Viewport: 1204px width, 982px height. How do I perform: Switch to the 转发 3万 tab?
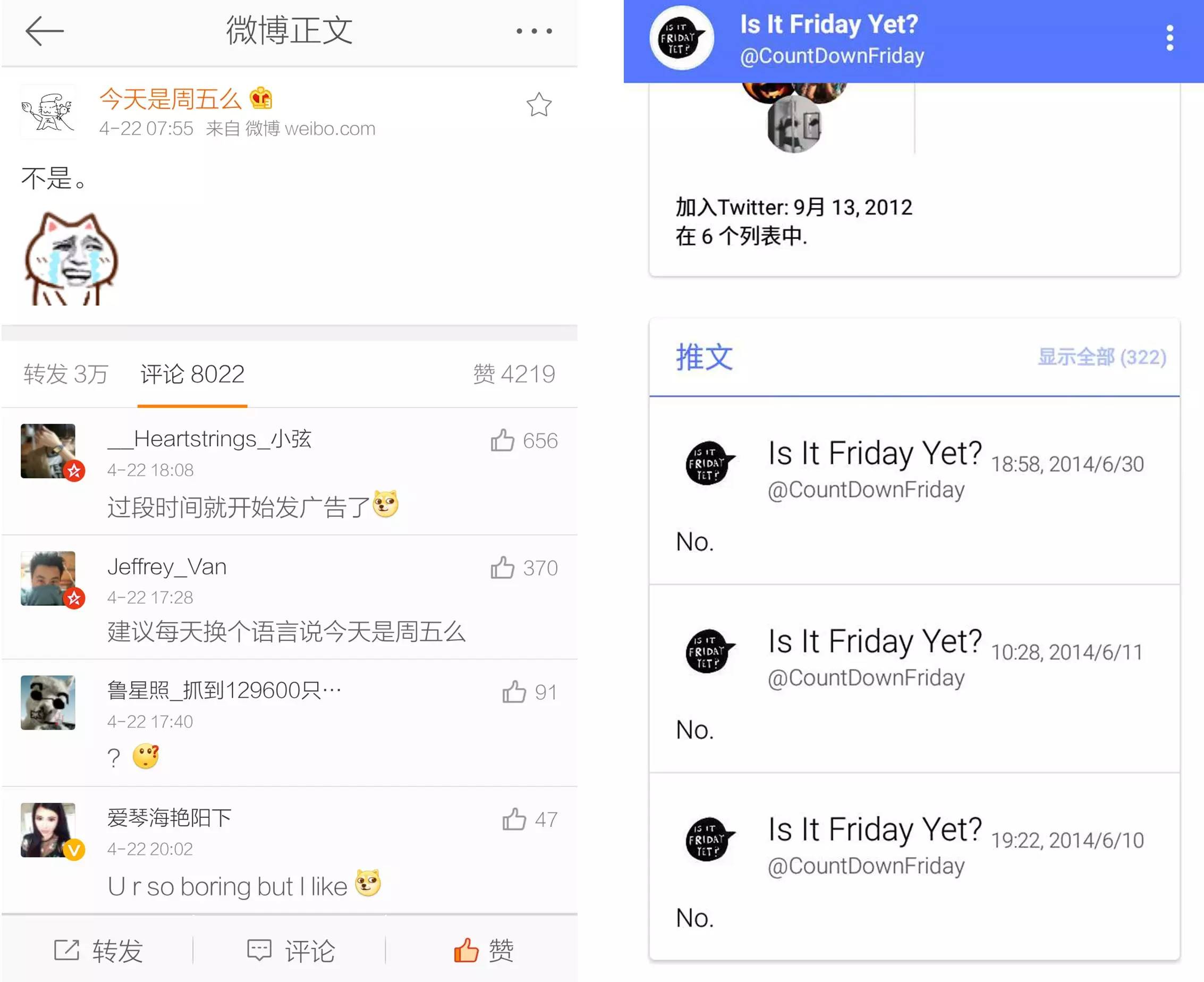65,374
